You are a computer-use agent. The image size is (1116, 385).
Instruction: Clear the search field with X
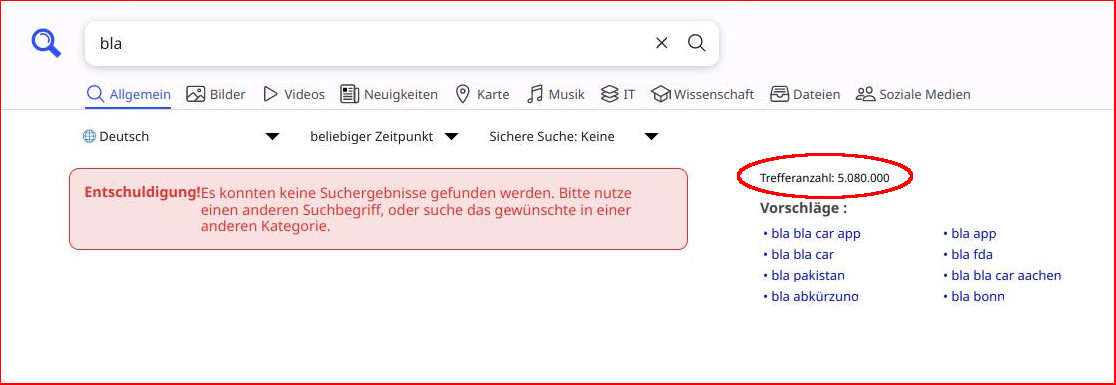[662, 43]
